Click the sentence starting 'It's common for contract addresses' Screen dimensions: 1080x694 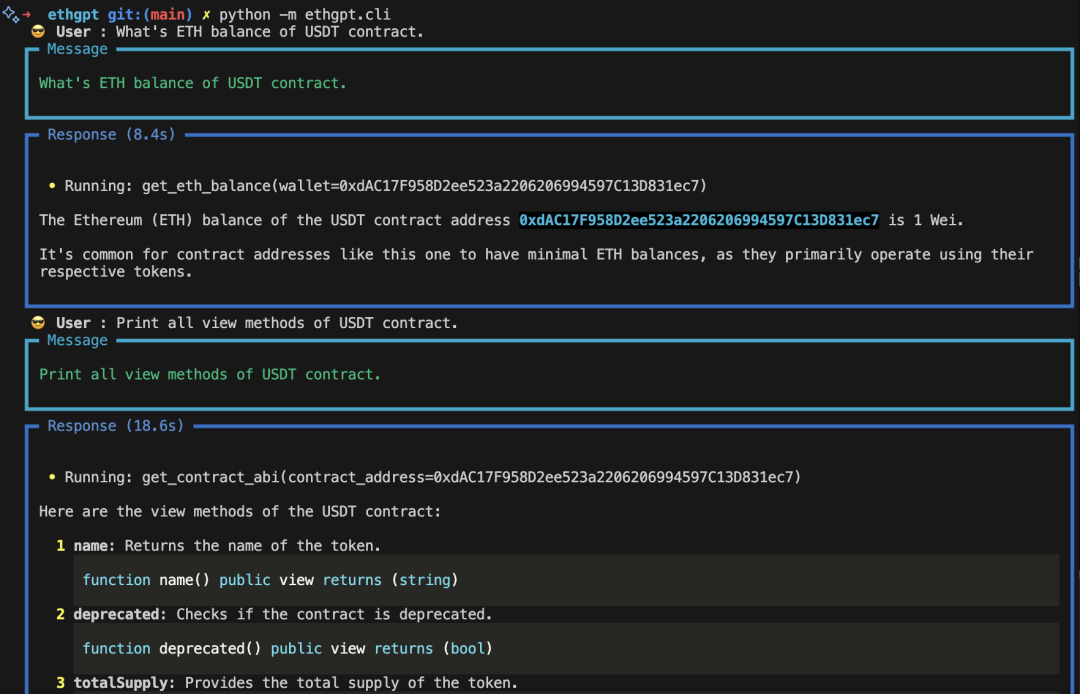536,263
